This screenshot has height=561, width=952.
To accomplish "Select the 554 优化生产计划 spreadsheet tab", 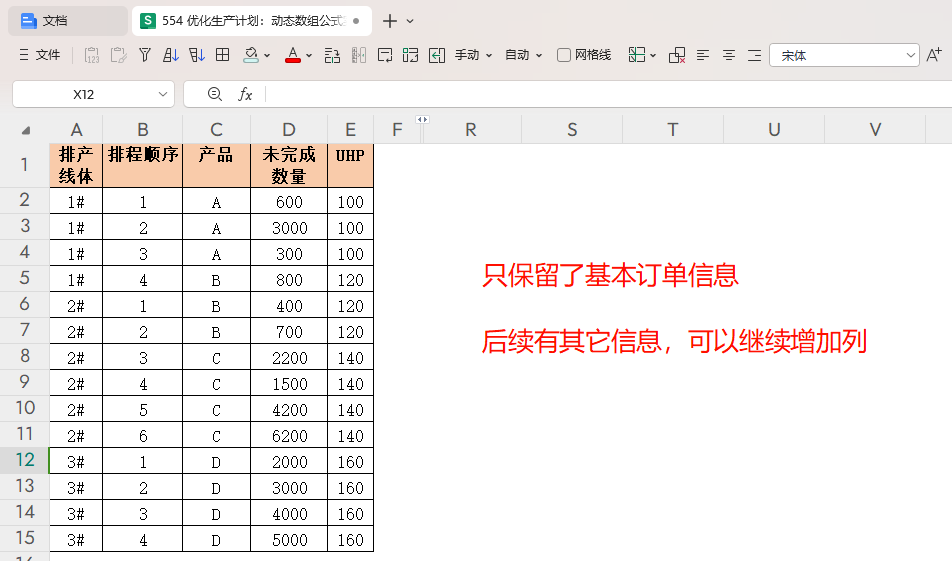I will [251, 21].
